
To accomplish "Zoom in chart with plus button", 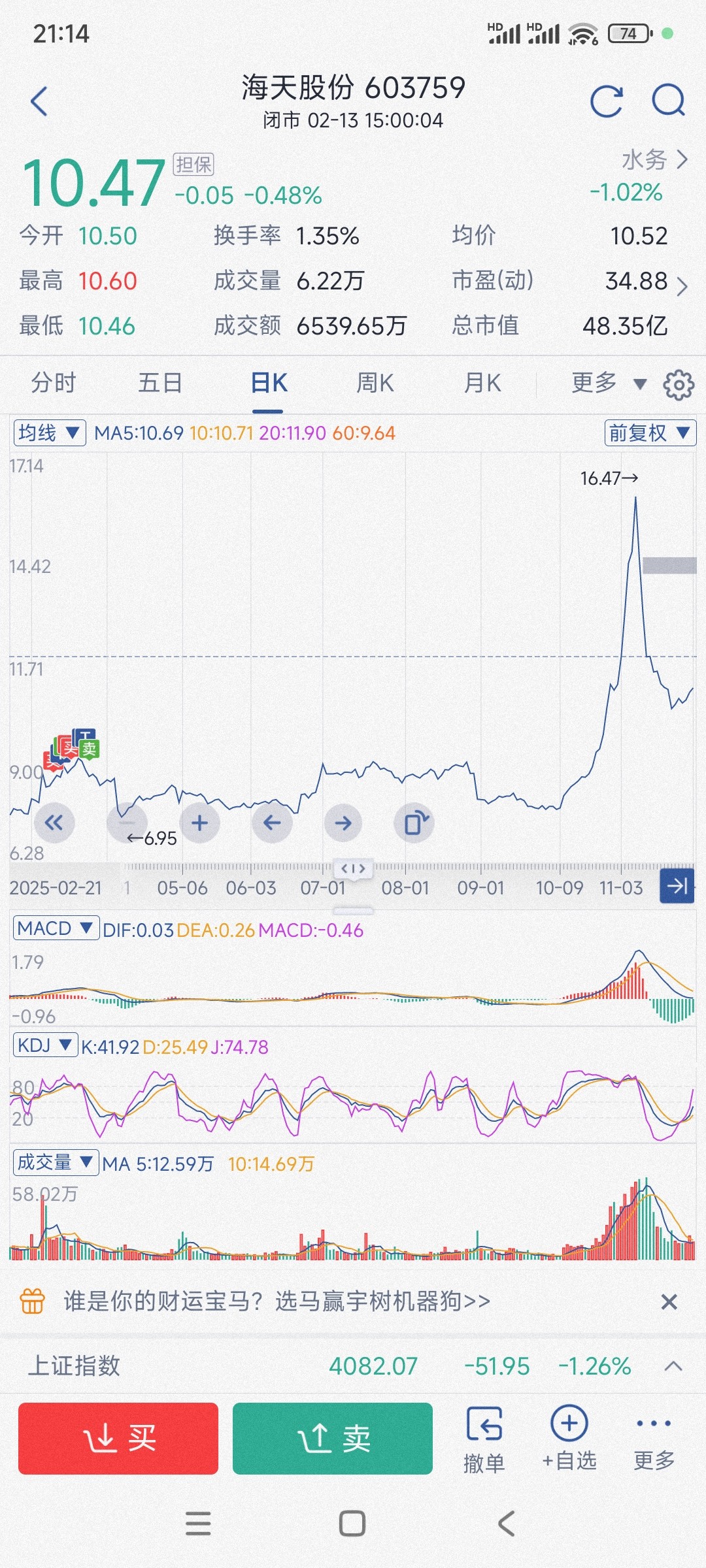I will 200,823.
